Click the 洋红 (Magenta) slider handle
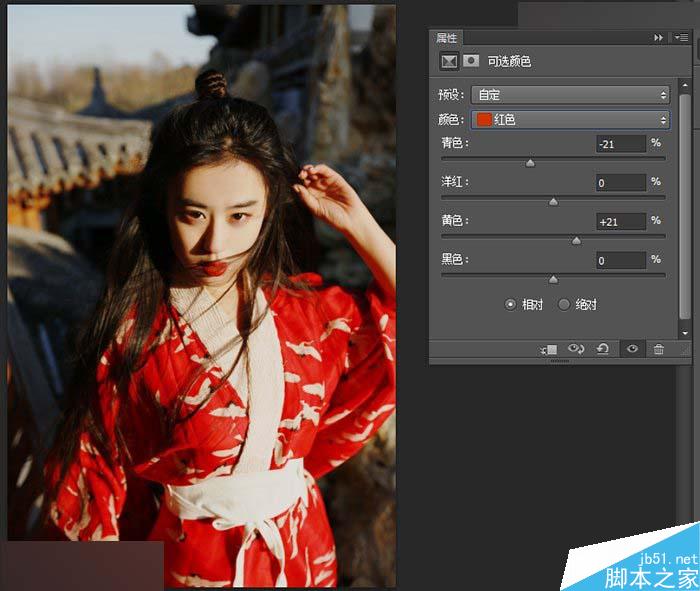Image resolution: width=700 pixels, height=591 pixels. 554,202
